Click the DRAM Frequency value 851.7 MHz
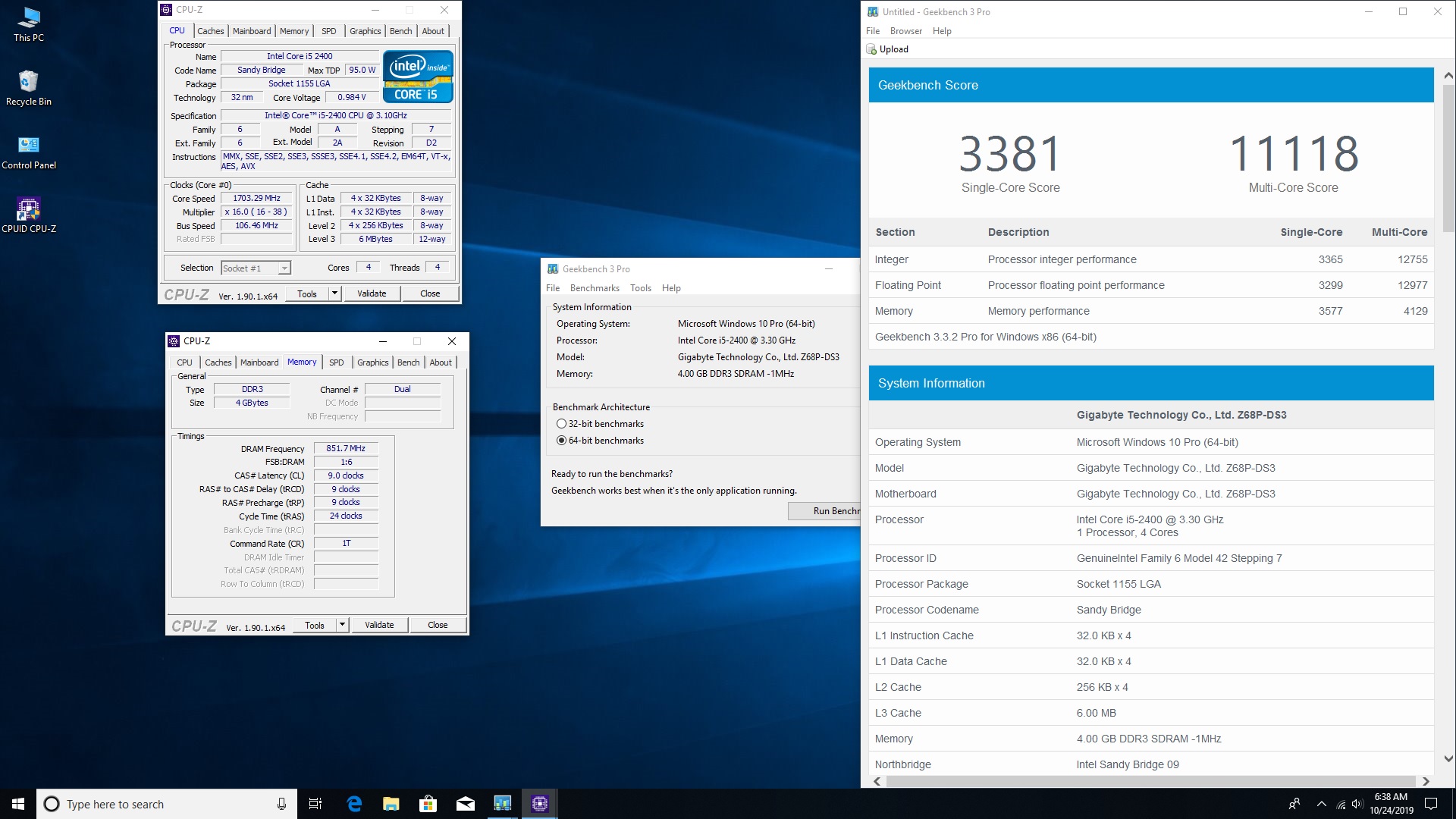 pyautogui.click(x=346, y=448)
